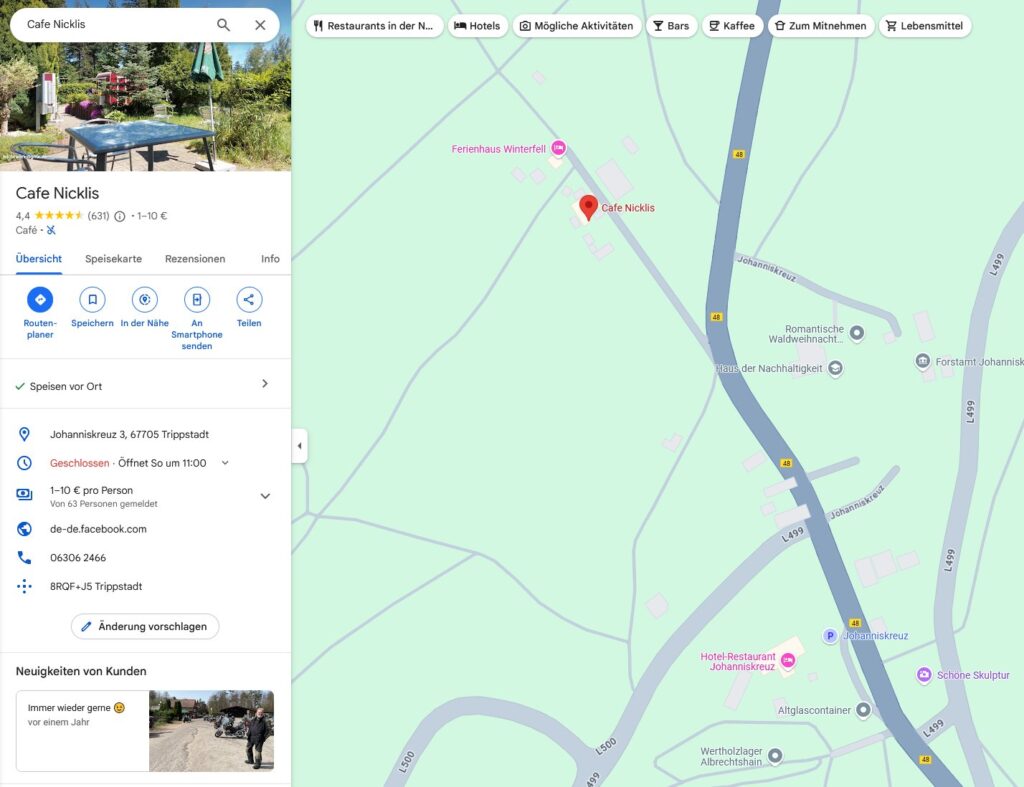
Task: Filter by Restaurants in der Nähe
Action: coord(374,26)
